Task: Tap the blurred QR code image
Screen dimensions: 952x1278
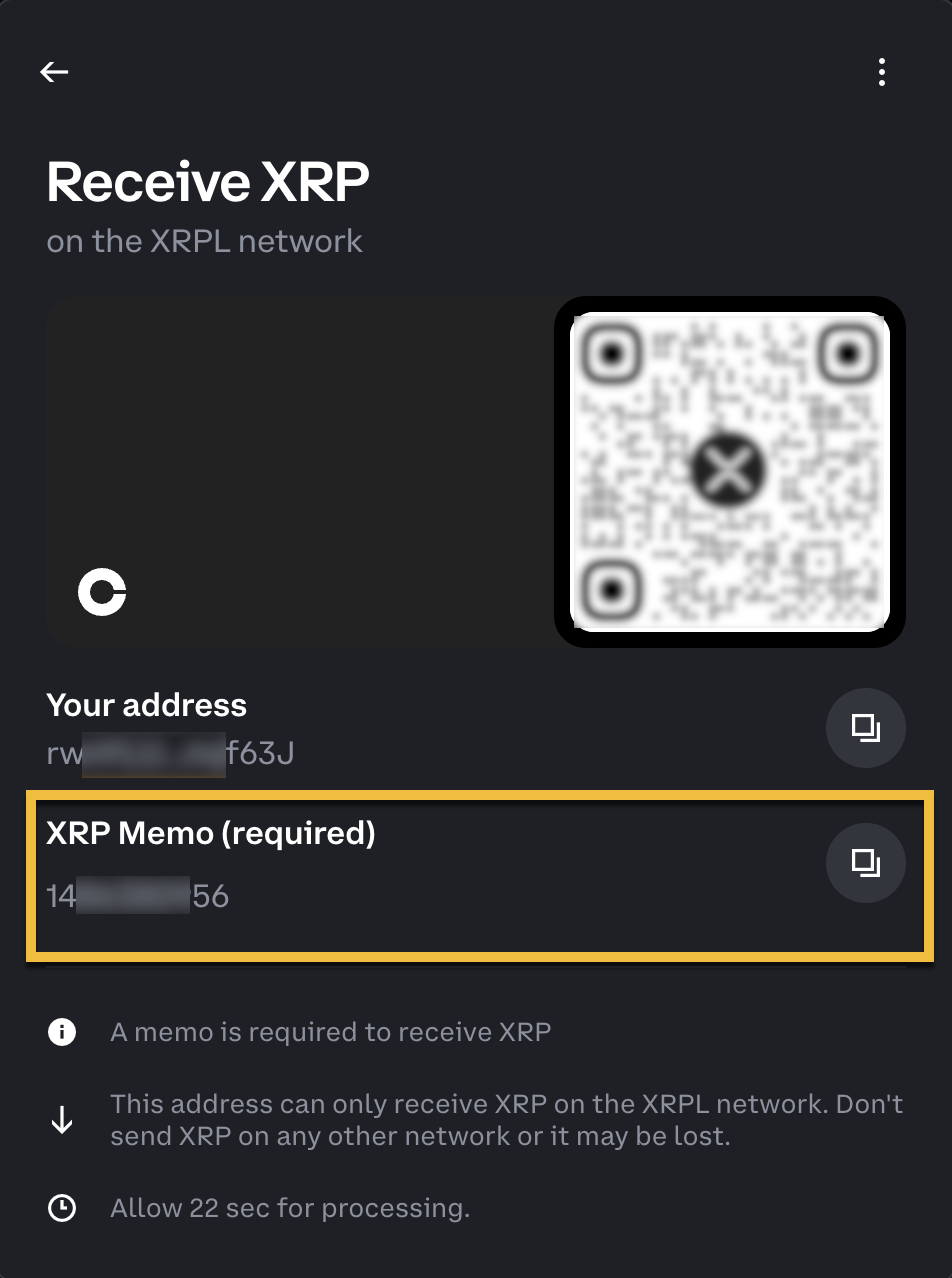Action: 730,471
